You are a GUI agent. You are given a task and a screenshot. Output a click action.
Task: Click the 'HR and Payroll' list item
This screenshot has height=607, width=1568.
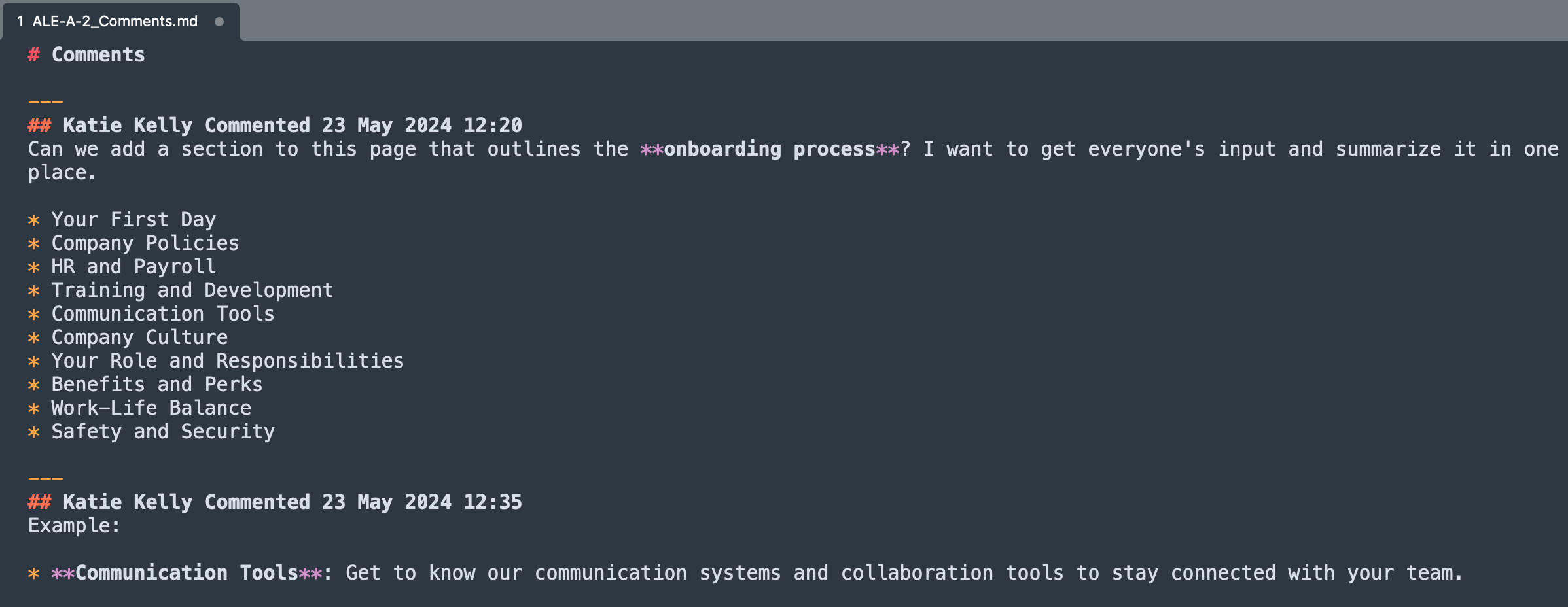coord(134,267)
